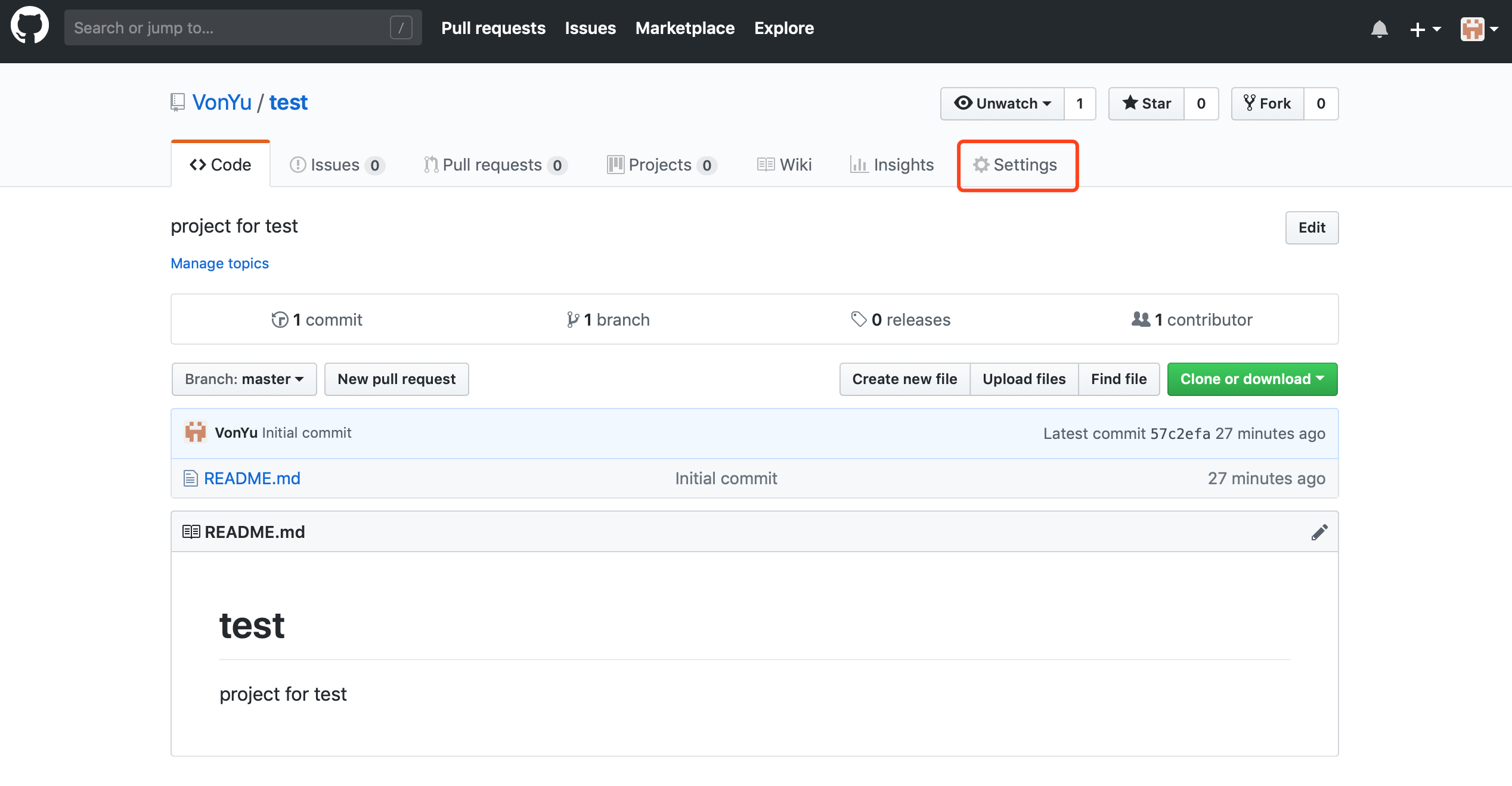Open the notifications bell
1512x786 pixels.
point(1379,29)
